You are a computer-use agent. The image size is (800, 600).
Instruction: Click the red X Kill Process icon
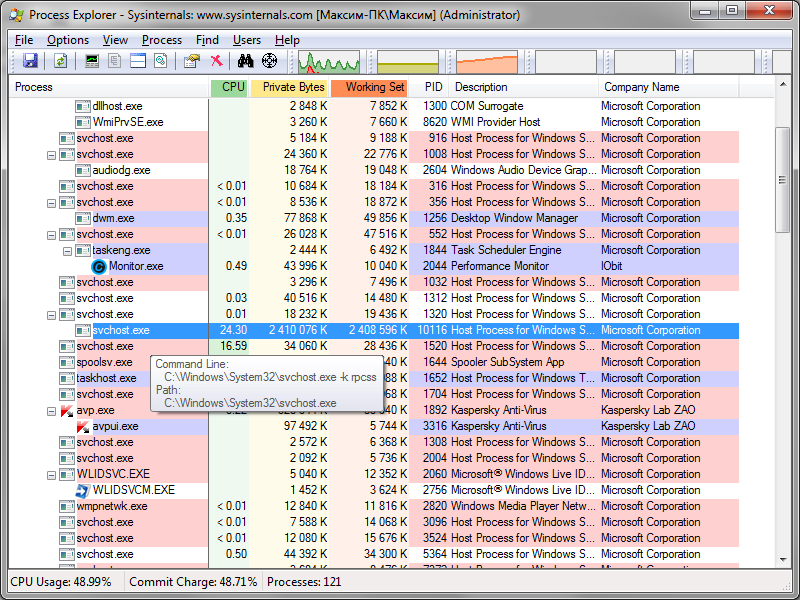216,61
